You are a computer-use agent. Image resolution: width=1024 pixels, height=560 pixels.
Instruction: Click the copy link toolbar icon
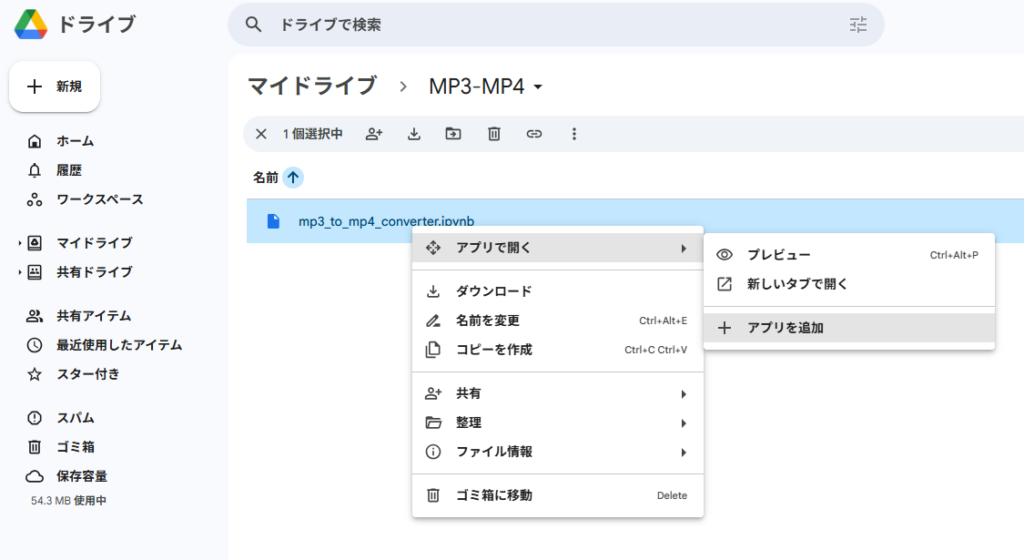(x=534, y=134)
